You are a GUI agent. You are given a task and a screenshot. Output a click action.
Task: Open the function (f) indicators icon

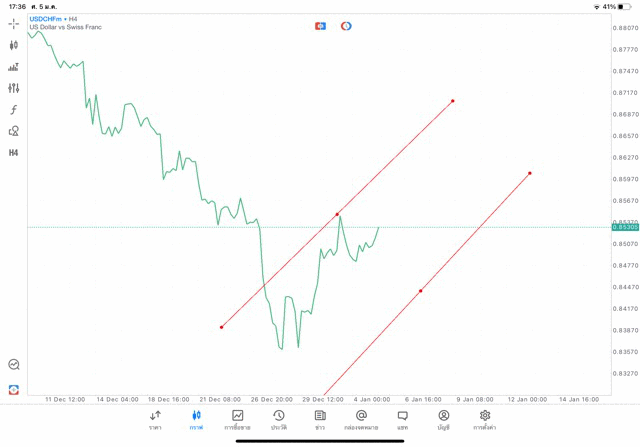pyautogui.click(x=14, y=110)
